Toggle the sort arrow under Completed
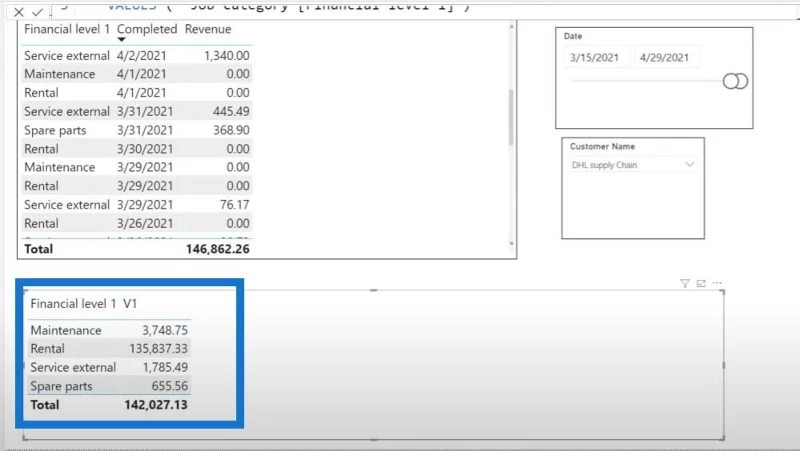This screenshot has width=800, height=451. [121, 40]
